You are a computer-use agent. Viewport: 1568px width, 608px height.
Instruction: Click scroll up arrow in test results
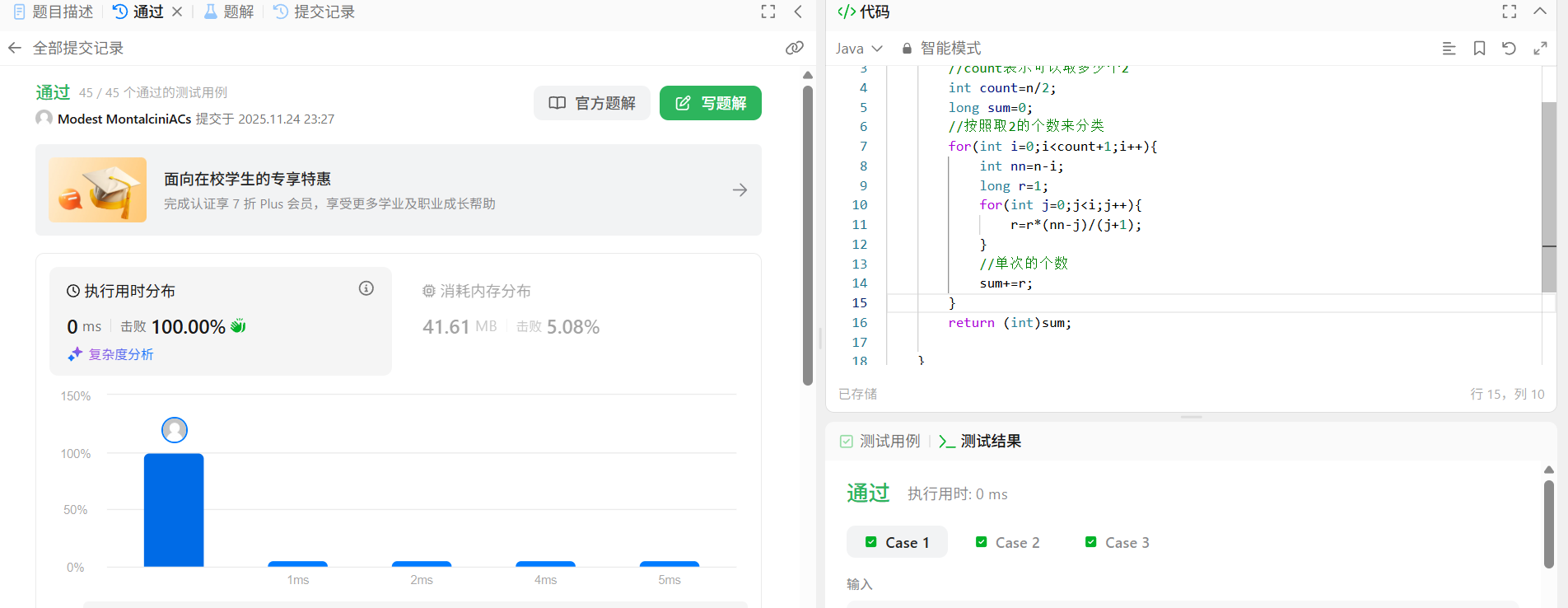tap(1549, 470)
